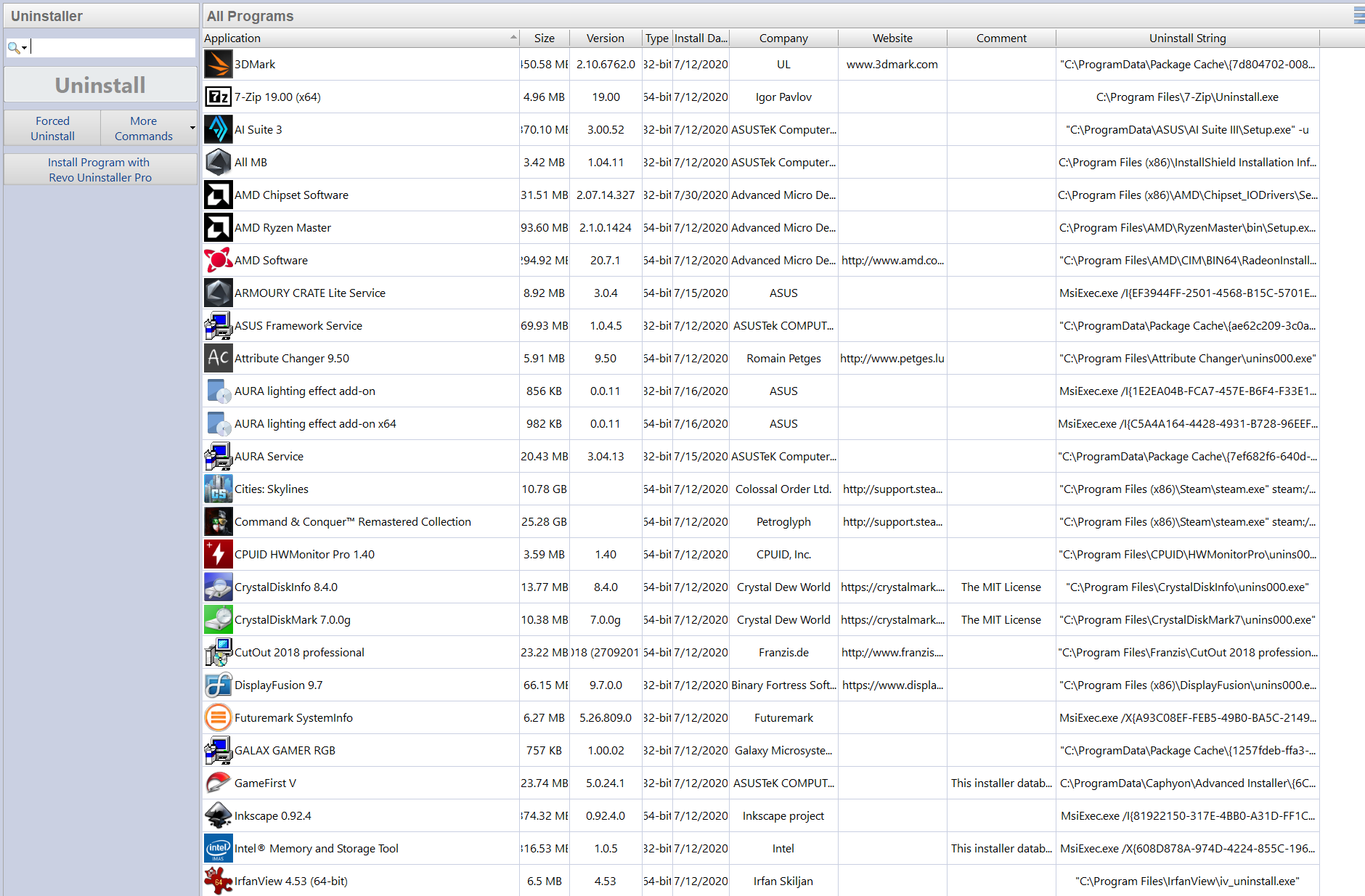Select the Colossal Order Ltd. company cell
The image size is (1365, 896).
(783, 489)
